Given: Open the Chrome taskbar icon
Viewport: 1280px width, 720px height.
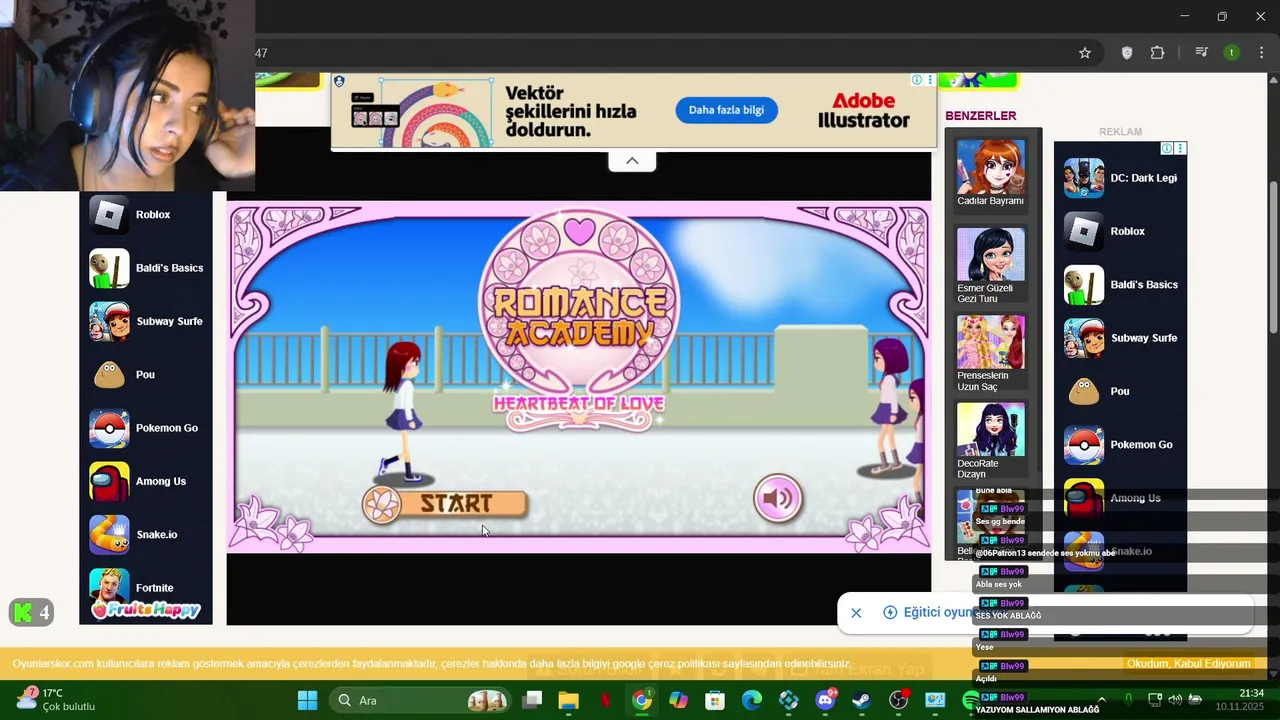Looking at the screenshot, I should tap(642, 700).
